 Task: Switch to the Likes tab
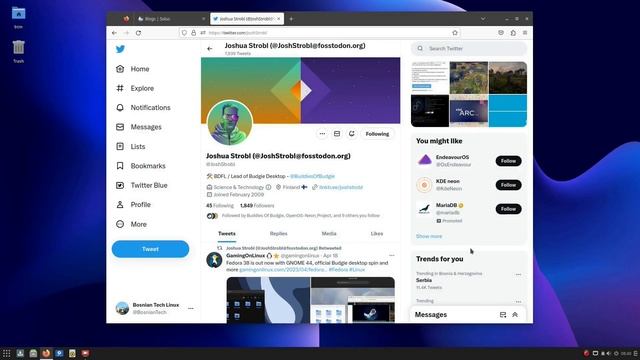pyautogui.click(x=376, y=233)
